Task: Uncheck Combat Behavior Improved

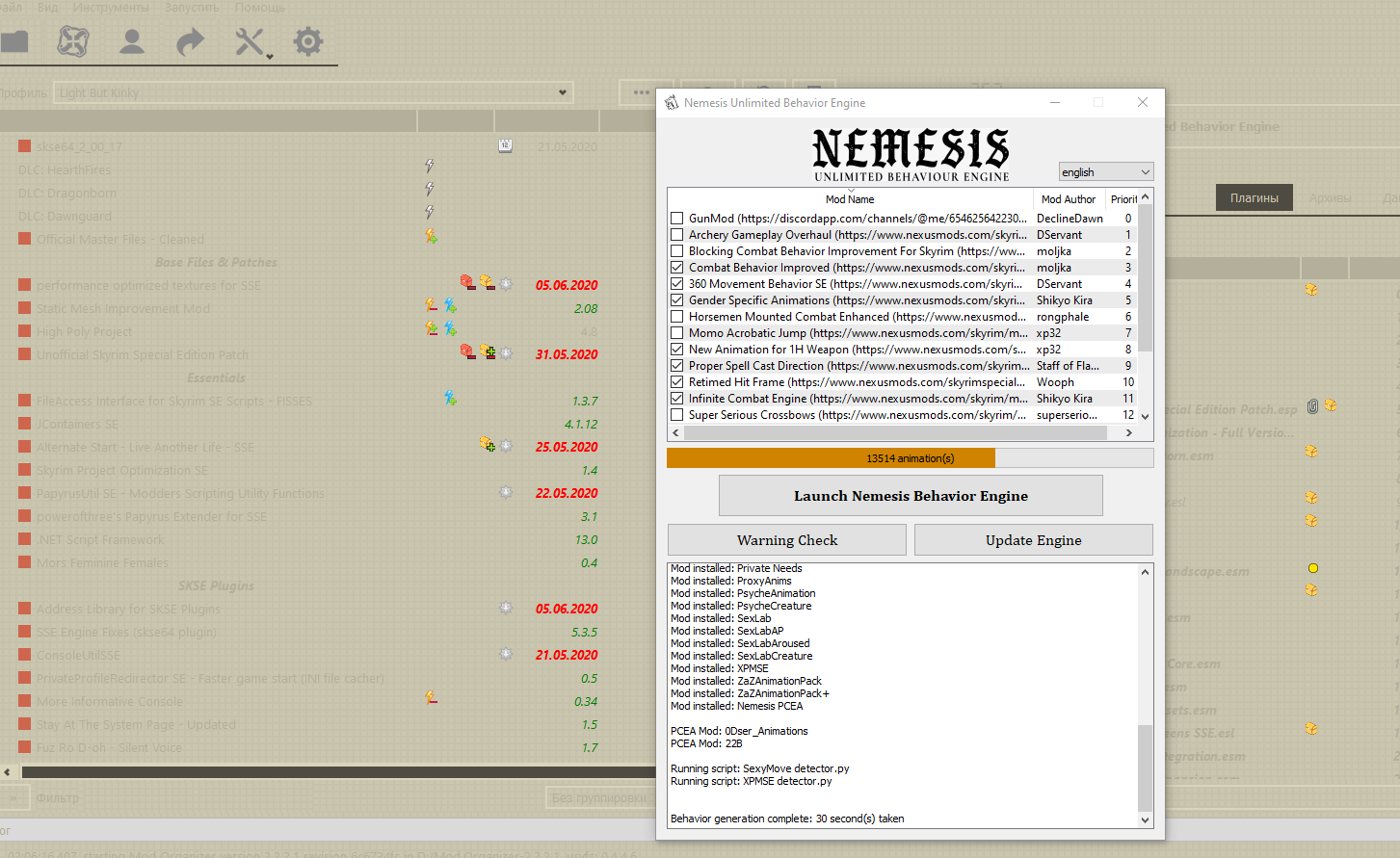Action: (x=677, y=268)
